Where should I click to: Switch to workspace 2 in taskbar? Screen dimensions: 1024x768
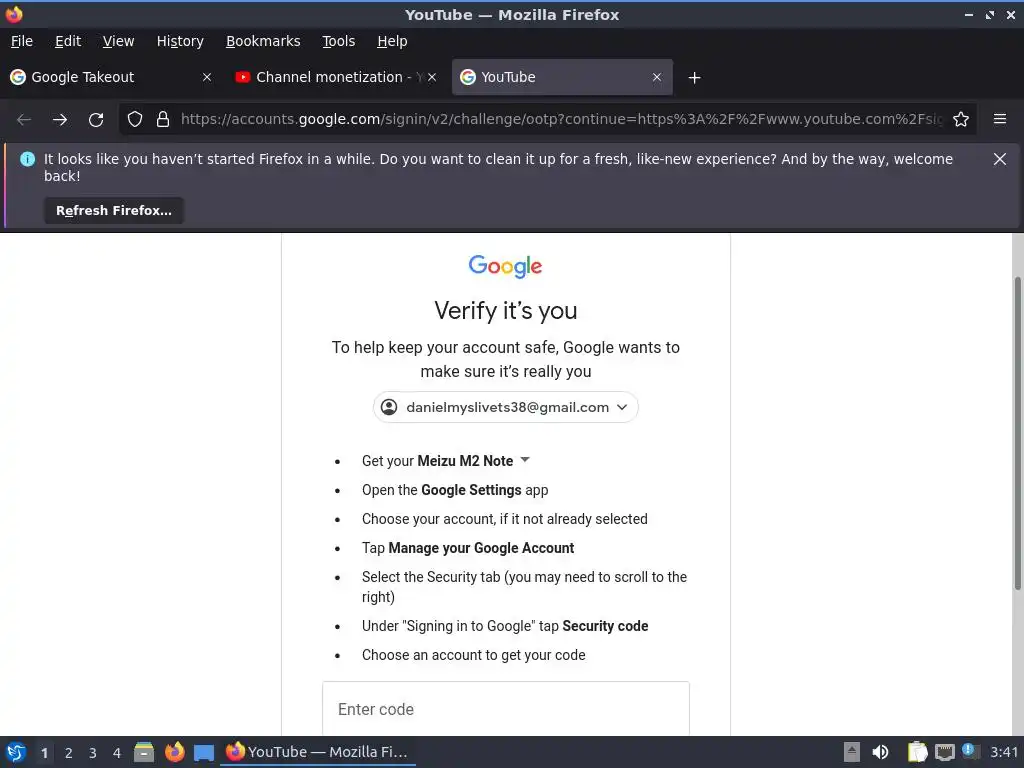[x=69, y=752]
